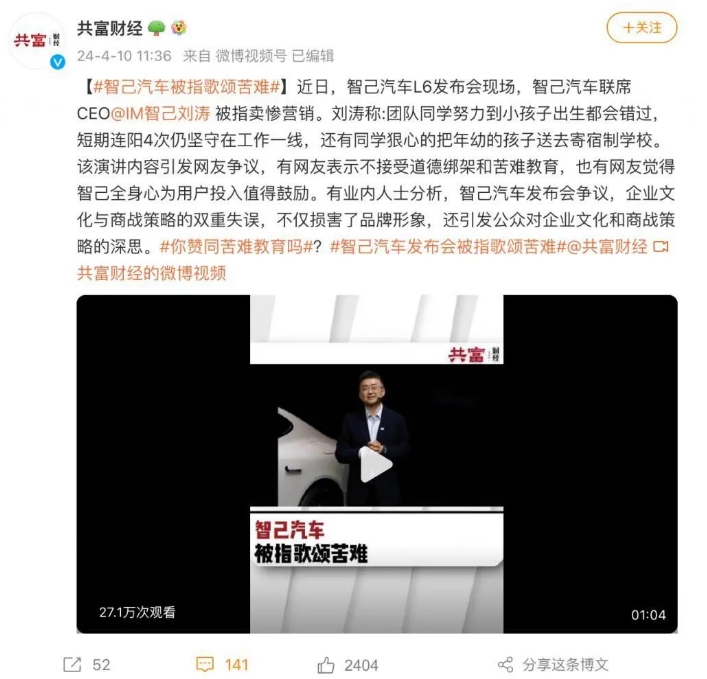Click the 27.1万次观看 view count
The height and width of the screenshot is (679, 707).
[x=137, y=612]
